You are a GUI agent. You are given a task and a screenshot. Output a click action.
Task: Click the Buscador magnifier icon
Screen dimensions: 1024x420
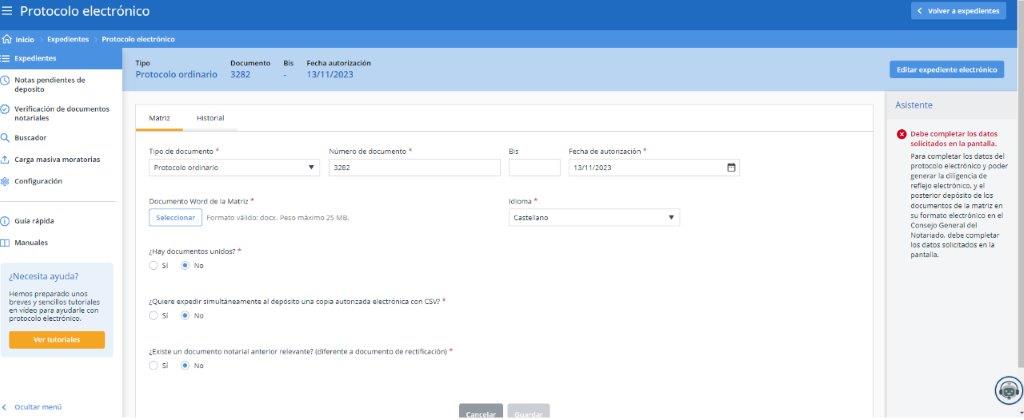tap(6, 138)
